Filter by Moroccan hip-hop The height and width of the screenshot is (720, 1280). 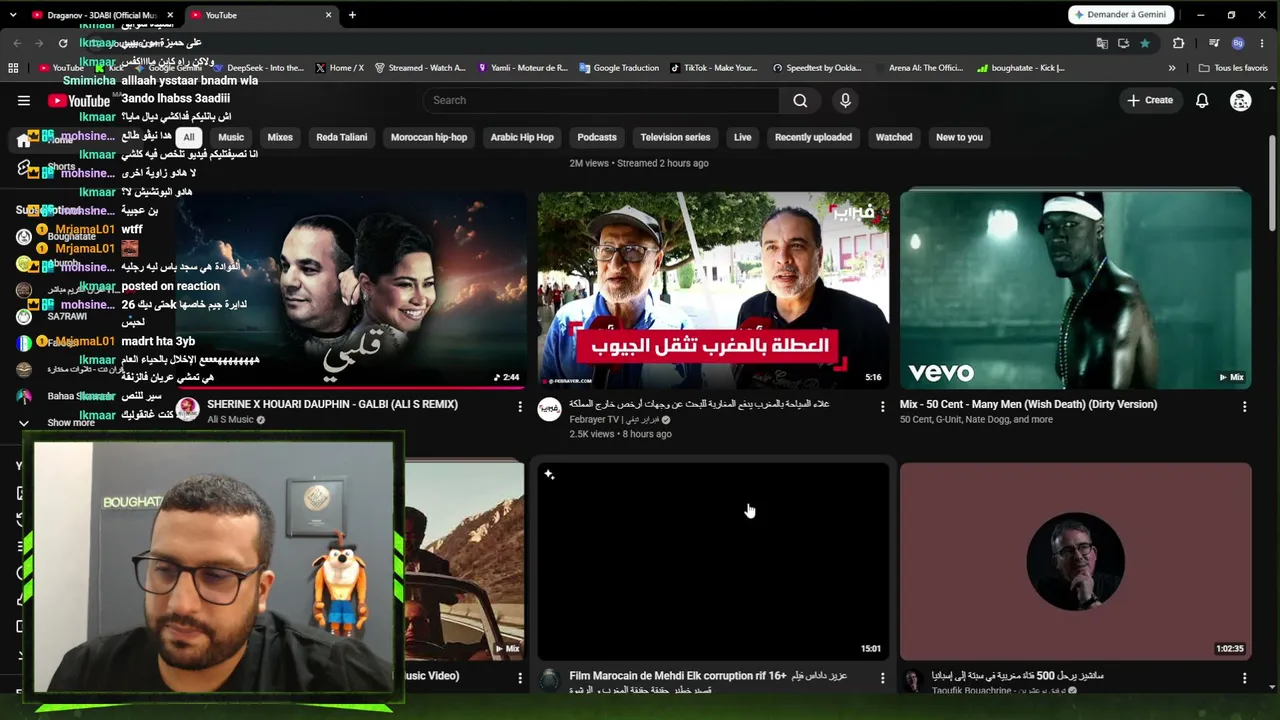tap(429, 137)
